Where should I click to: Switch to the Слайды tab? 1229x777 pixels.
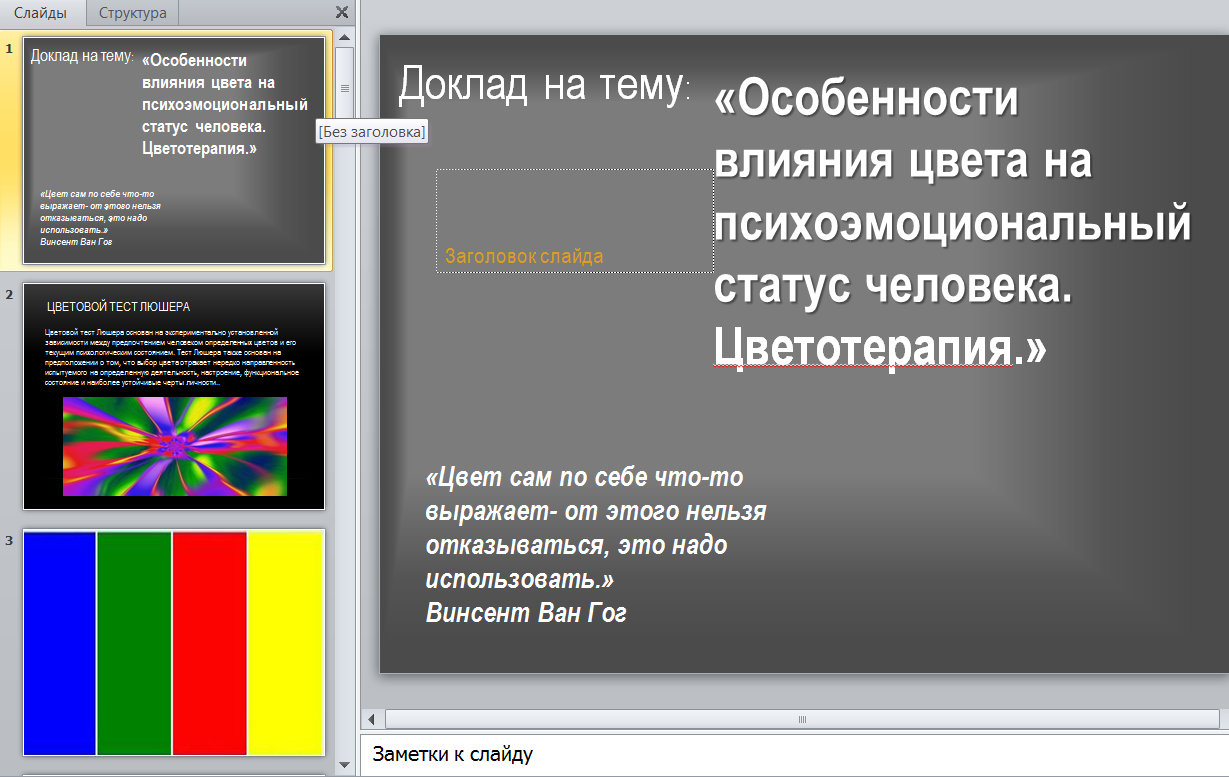tap(41, 13)
